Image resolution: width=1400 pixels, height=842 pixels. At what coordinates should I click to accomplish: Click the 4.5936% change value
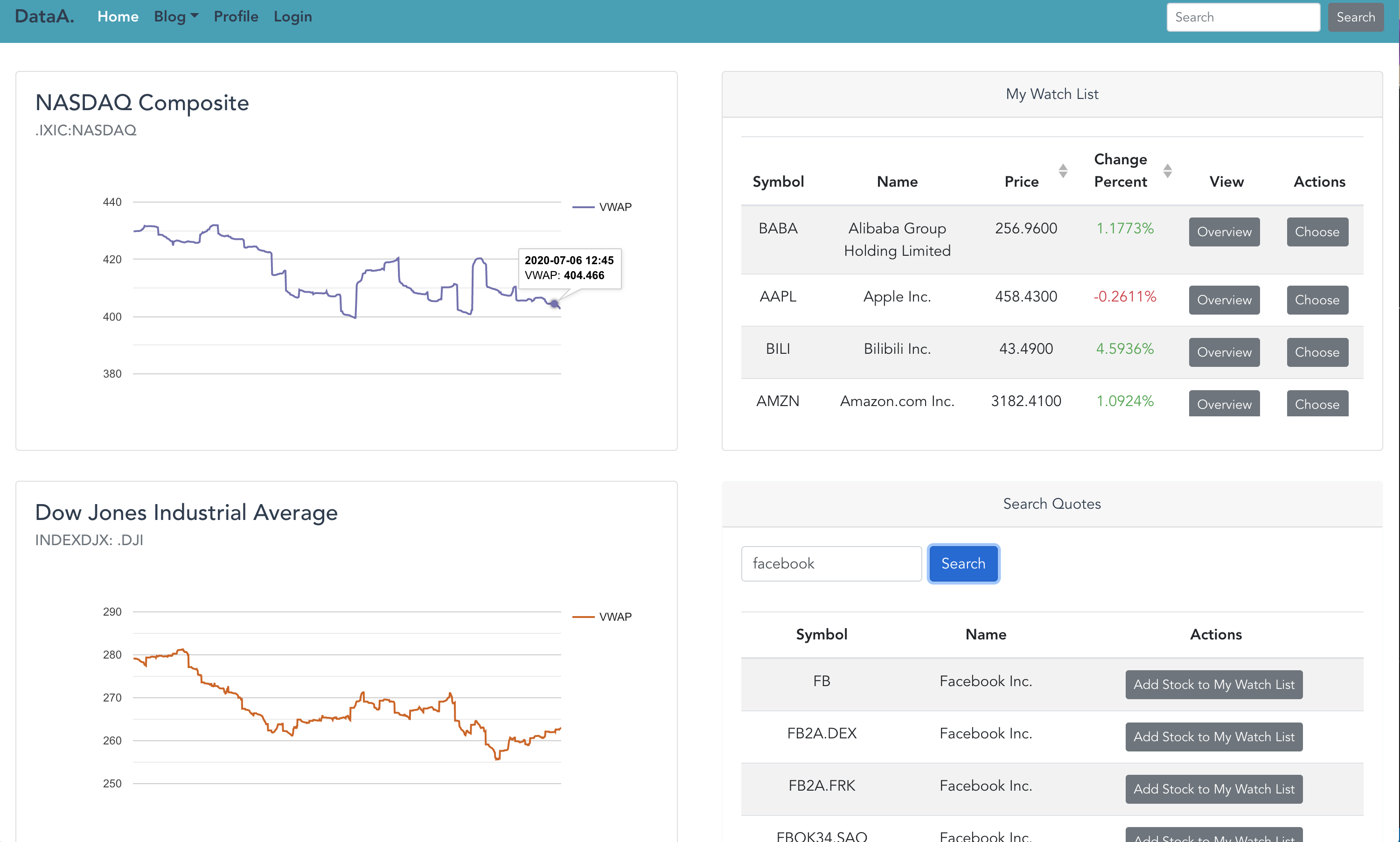[1125, 348]
